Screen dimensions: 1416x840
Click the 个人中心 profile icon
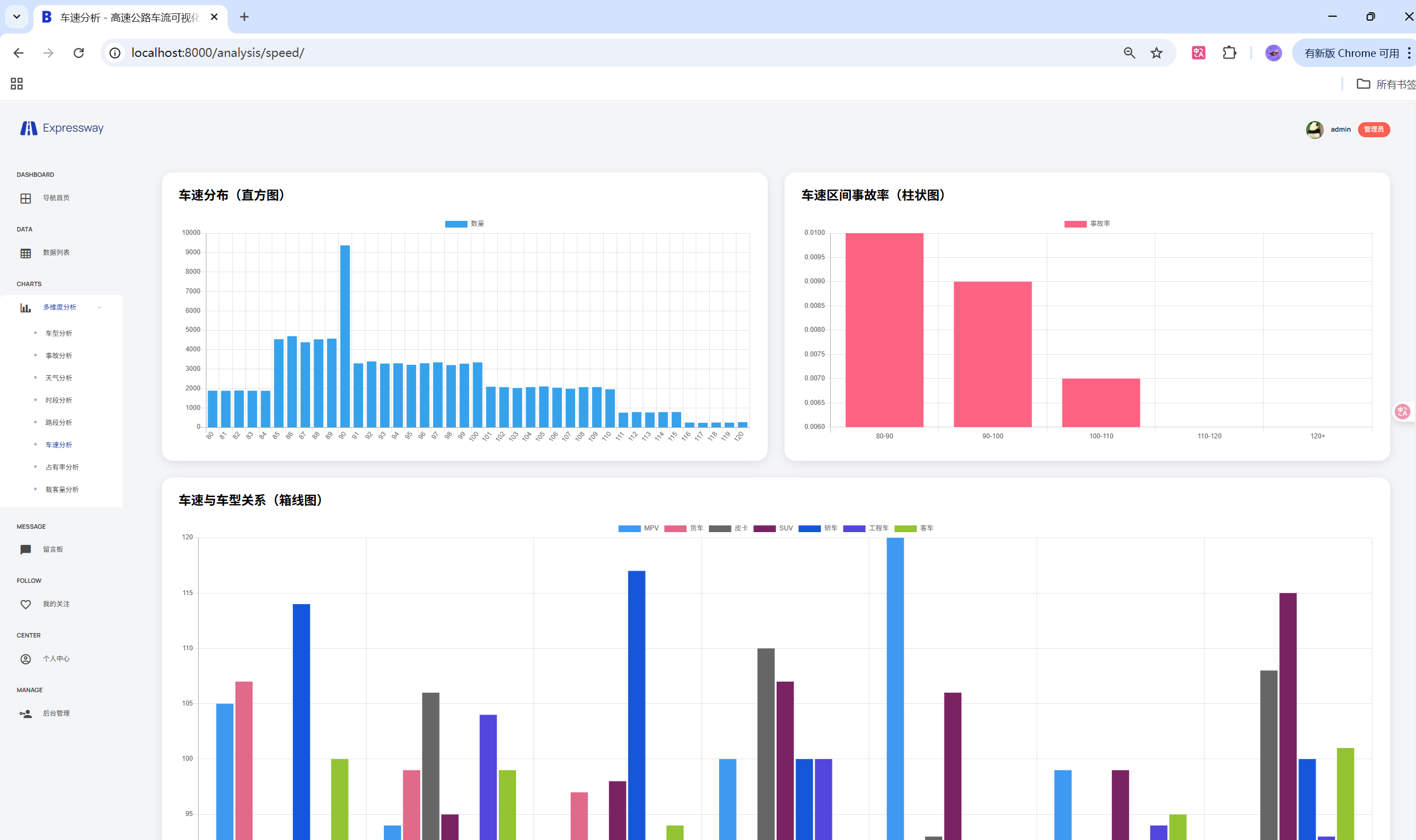point(26,659)
